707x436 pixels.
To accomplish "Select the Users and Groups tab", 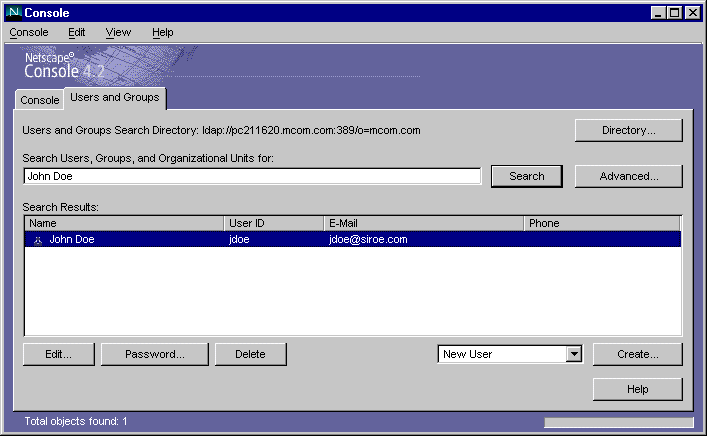I will pyautogui.click(x=115, y=97).
